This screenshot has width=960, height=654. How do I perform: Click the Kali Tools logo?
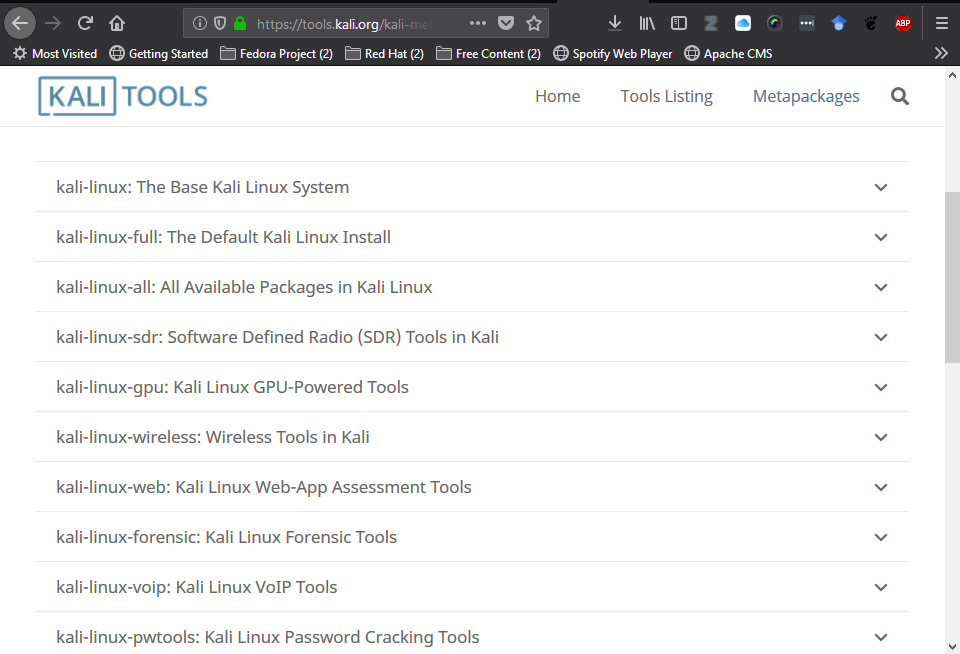coord(123,96)
